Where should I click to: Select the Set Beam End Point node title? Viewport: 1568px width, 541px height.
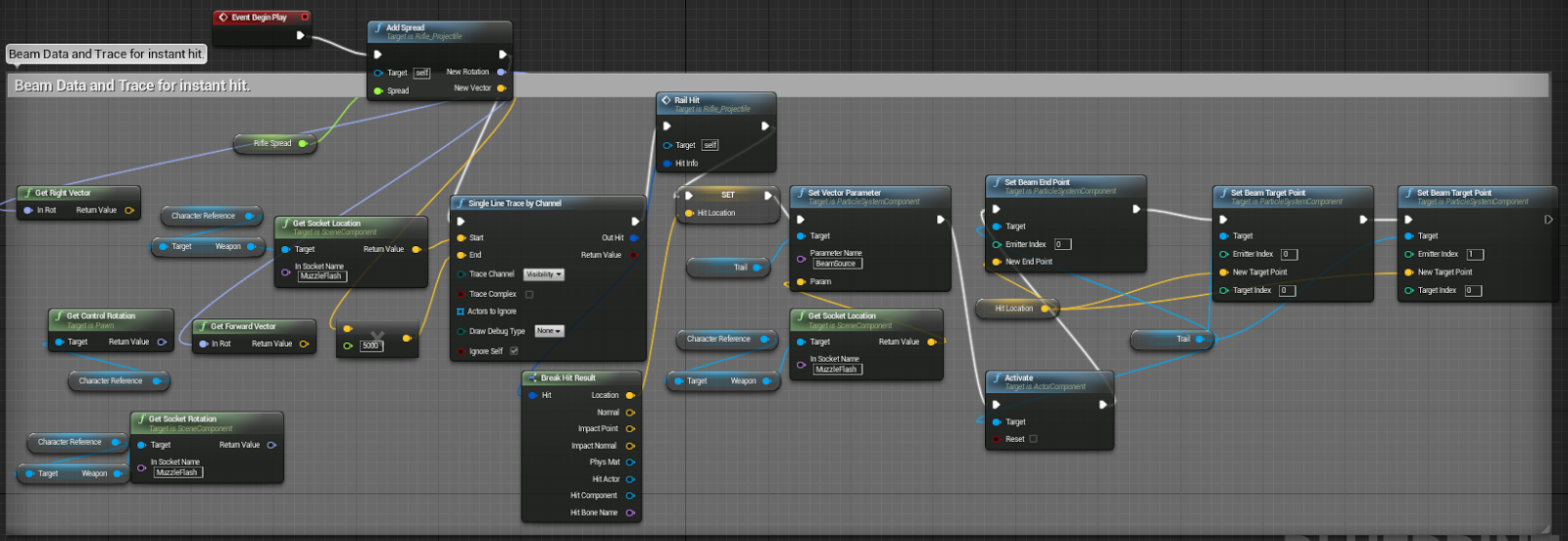[x=1037, y=182]
